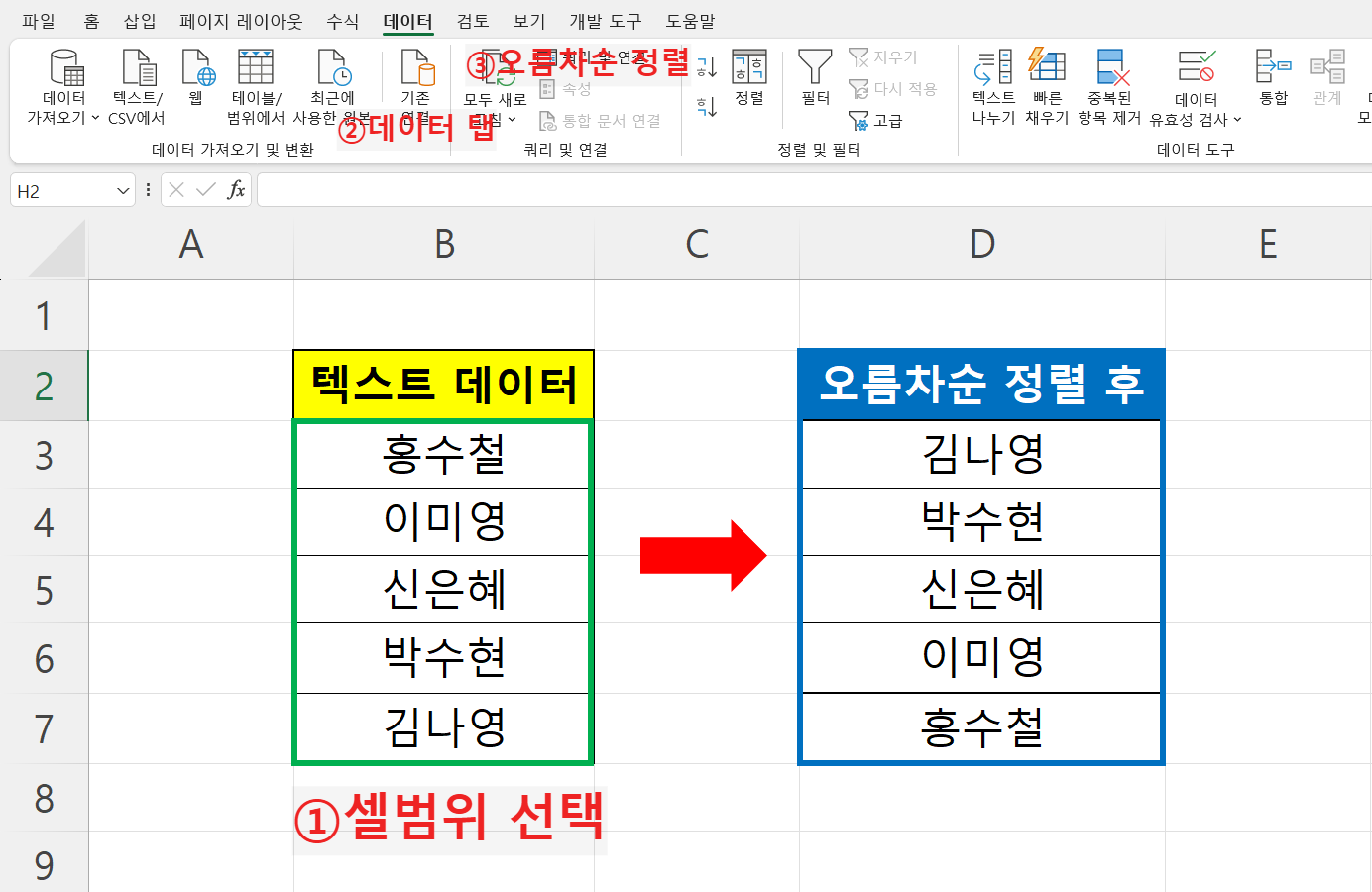Select the cell containing 신은혜 in column B
This screenshot has width=1372, height=892.
point(442,590)
